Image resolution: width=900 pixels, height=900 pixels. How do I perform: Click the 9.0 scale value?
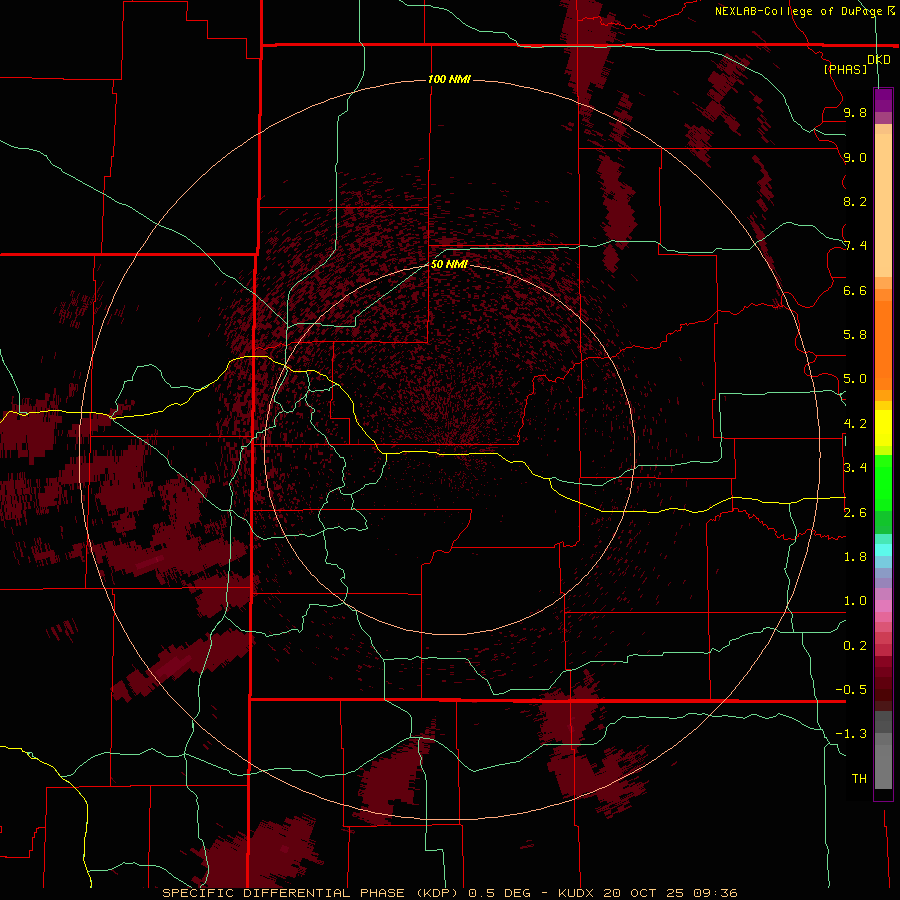(855, 157)
